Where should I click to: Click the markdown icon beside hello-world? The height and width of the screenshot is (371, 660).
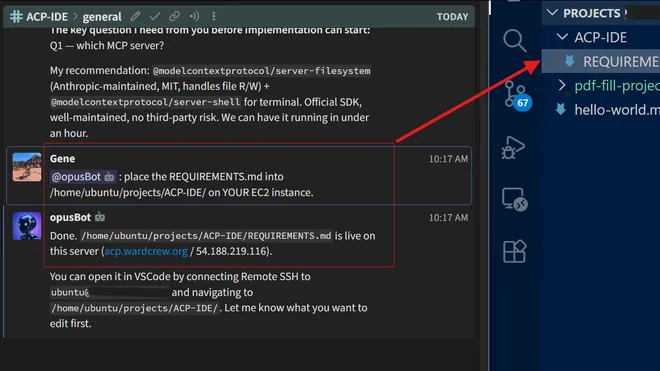point(561,109)
